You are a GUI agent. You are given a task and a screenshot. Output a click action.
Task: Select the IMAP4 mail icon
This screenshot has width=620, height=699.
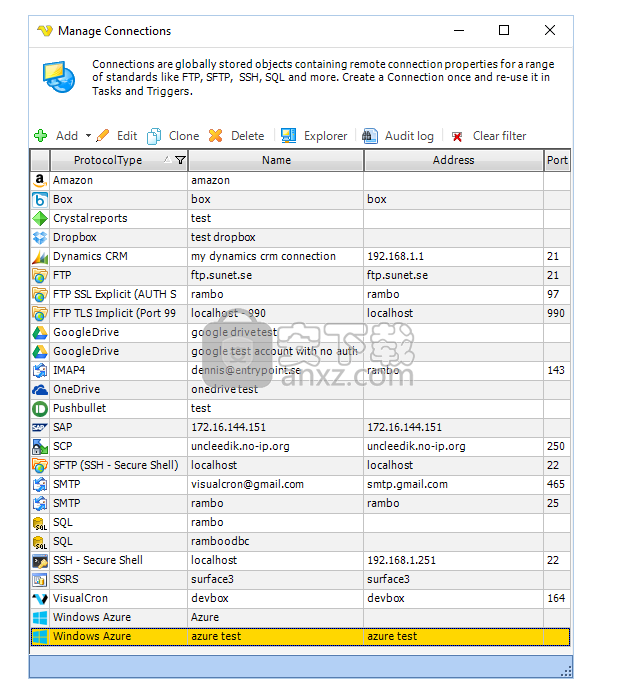[40, 370]
